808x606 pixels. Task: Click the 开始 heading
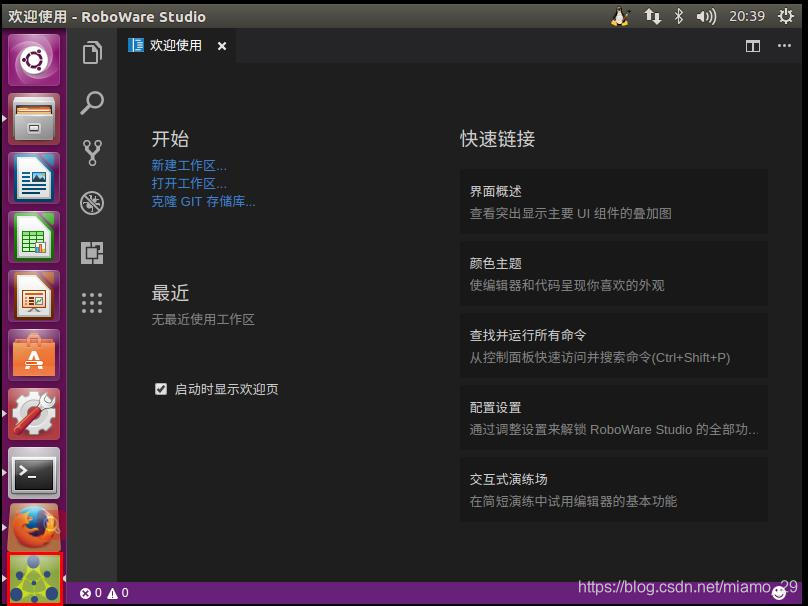pyautogui.click(x=171, y=139)
